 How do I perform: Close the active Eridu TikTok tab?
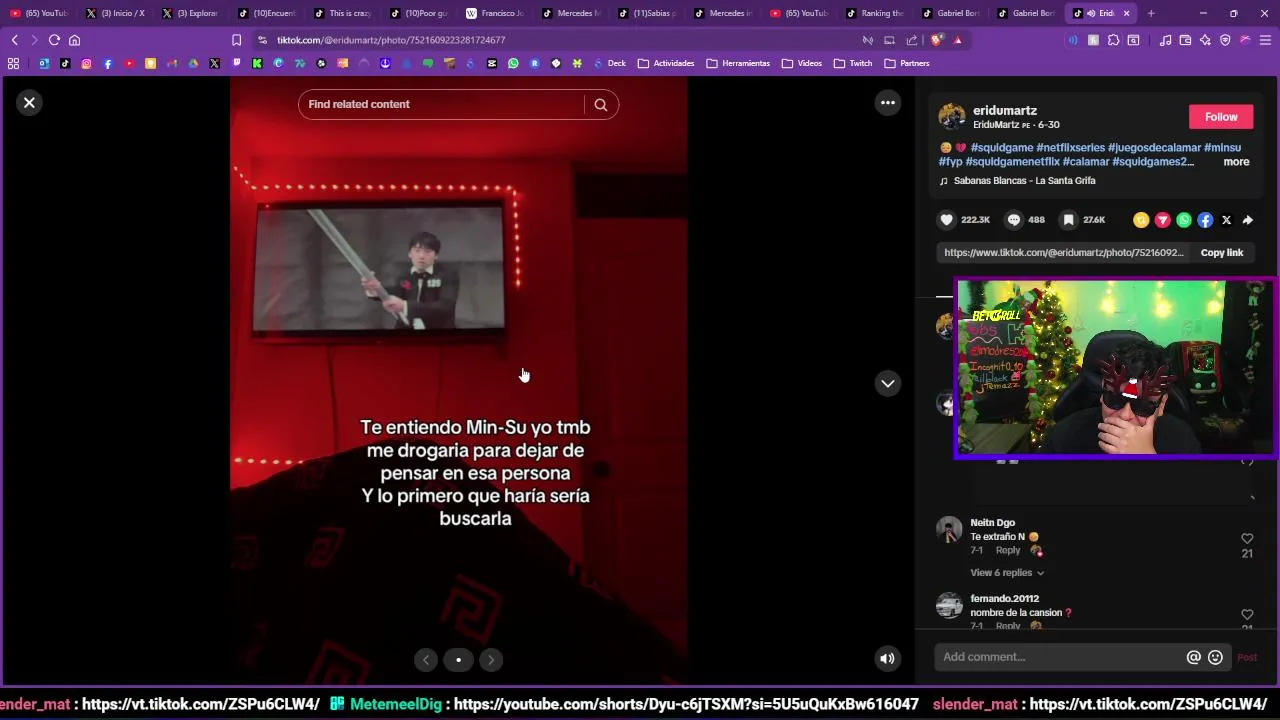tap(1126, 13)
